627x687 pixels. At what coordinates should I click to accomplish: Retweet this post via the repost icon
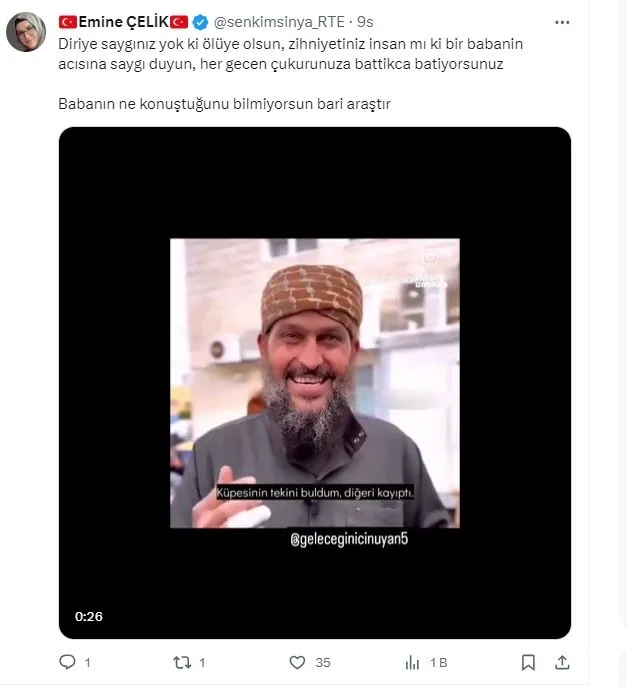[181, 662]
